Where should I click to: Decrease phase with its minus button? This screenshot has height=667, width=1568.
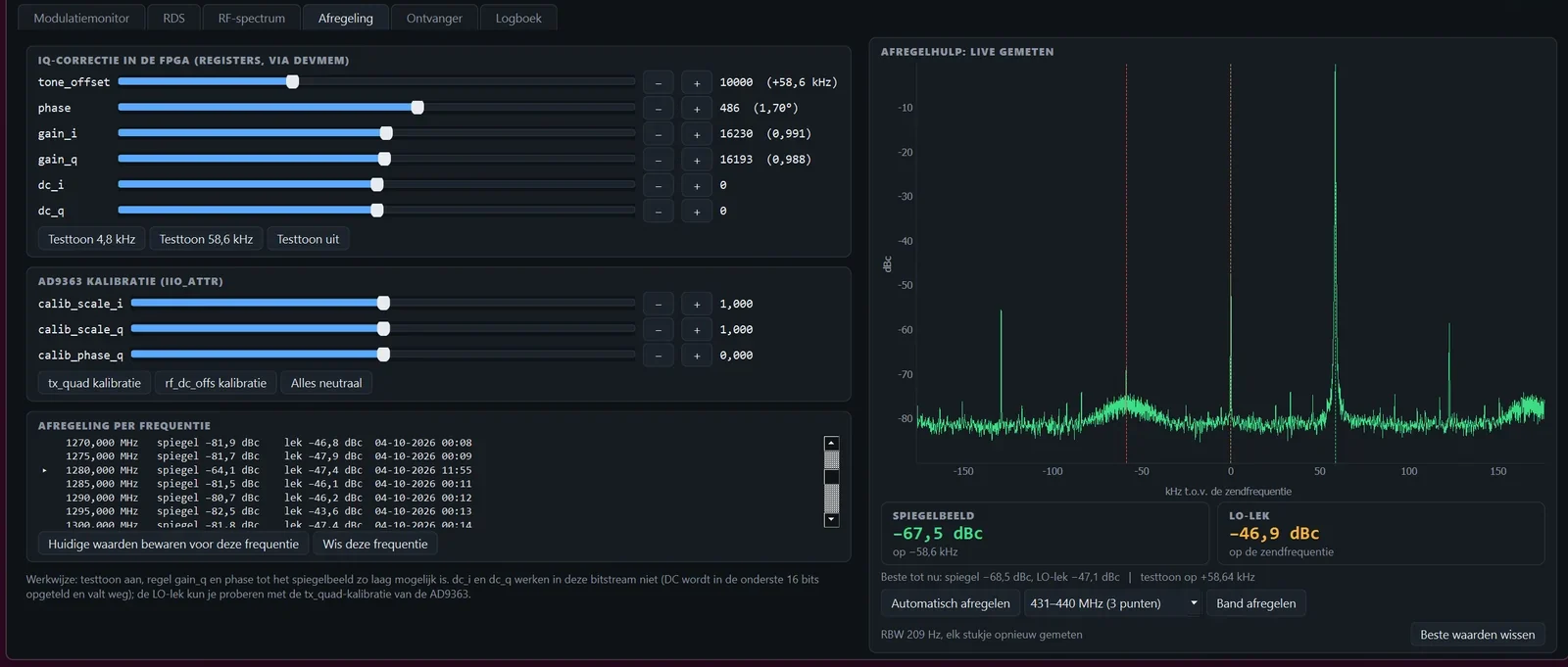658,109
